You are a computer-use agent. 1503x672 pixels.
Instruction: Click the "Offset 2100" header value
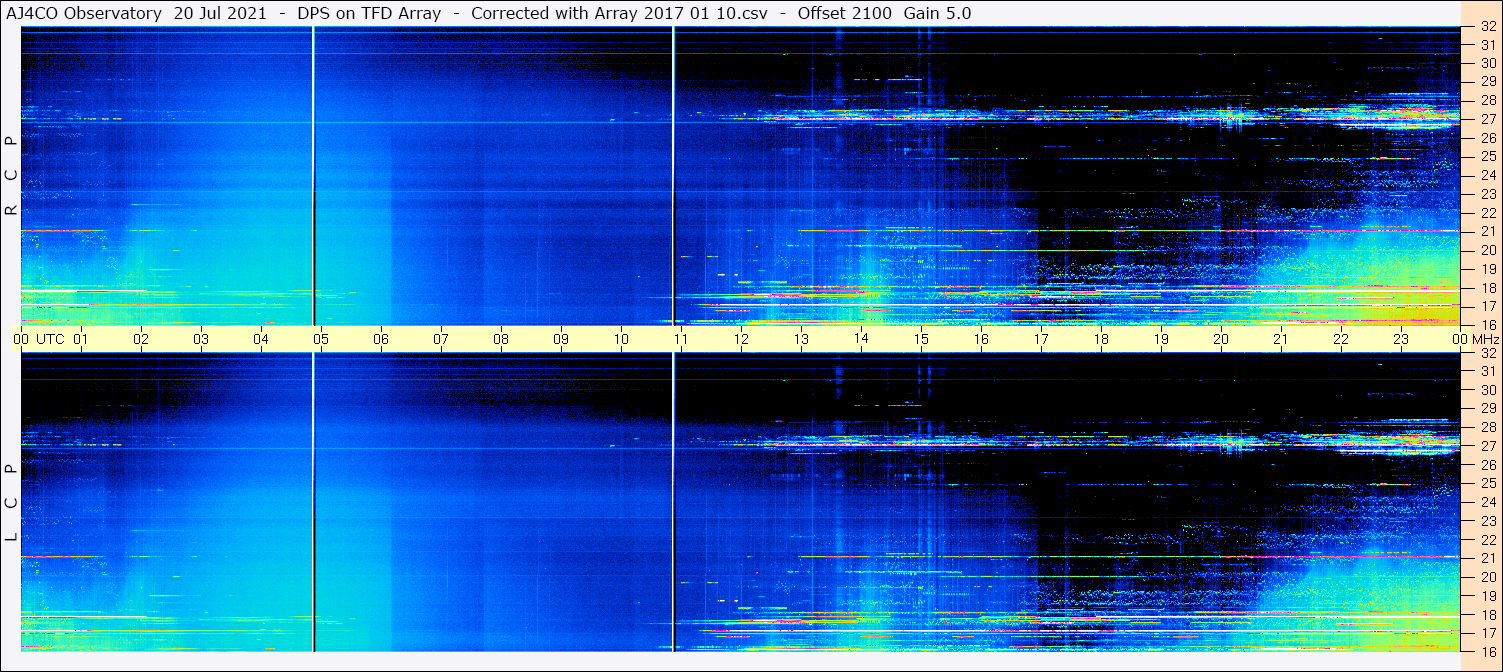click(x=846, y=13)
